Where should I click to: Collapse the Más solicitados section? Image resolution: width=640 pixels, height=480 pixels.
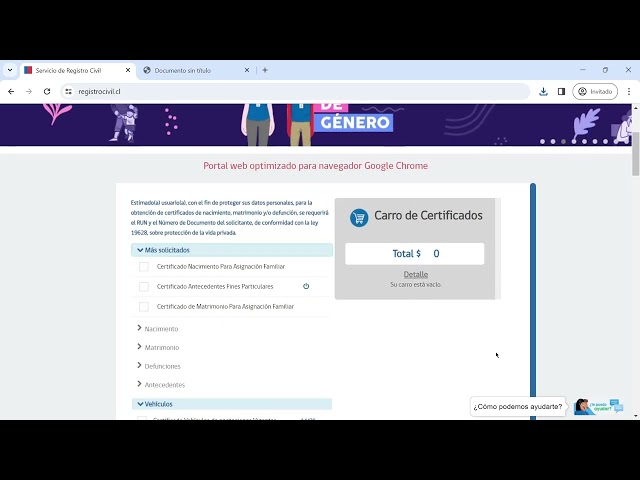click(232, 250)
